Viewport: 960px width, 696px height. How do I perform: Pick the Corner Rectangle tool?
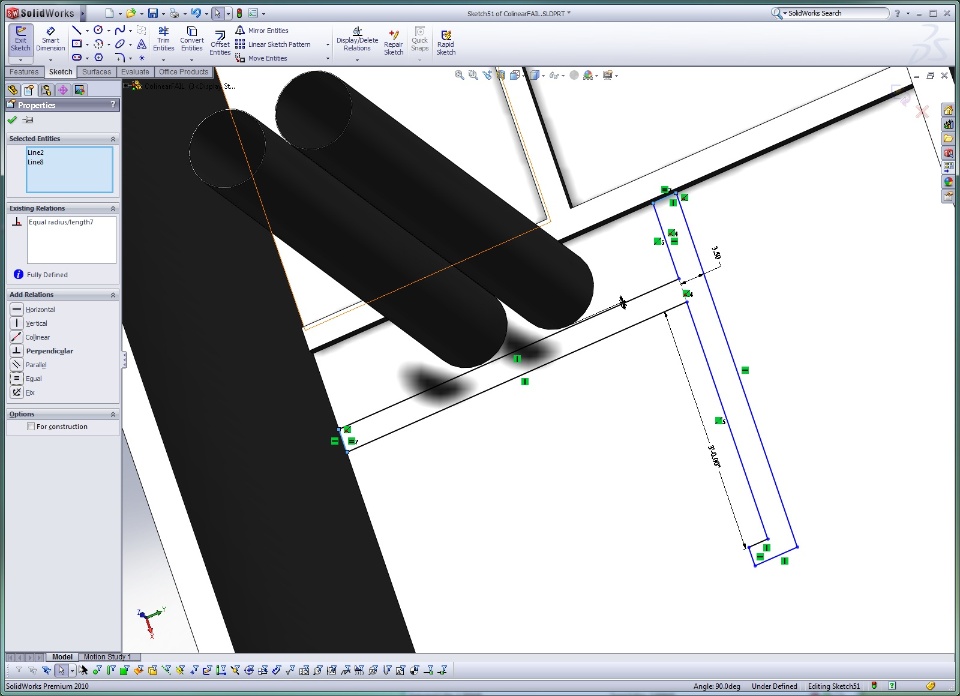[77, 44]
